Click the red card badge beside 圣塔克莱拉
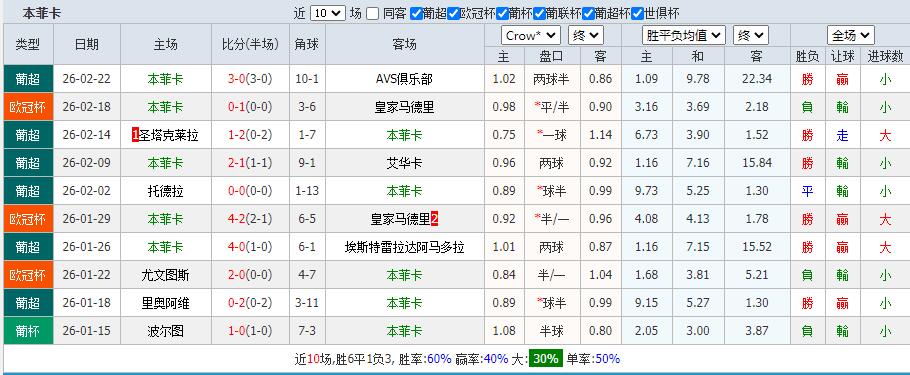 136,135
